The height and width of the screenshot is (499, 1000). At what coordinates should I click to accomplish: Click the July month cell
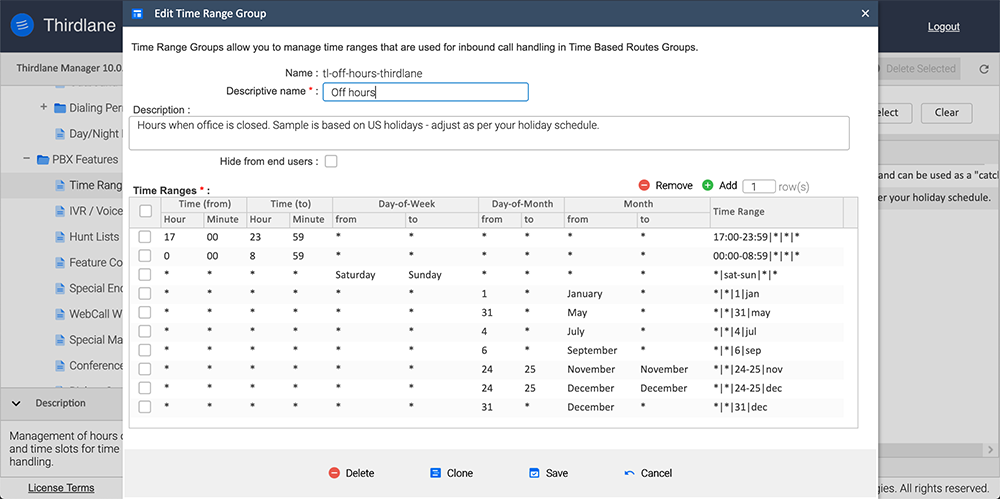(x=576, y=331)
